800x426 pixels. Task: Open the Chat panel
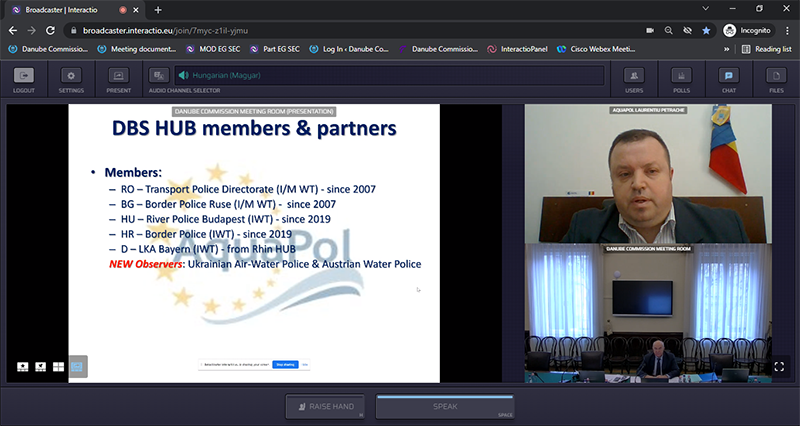tap(729, 76)
